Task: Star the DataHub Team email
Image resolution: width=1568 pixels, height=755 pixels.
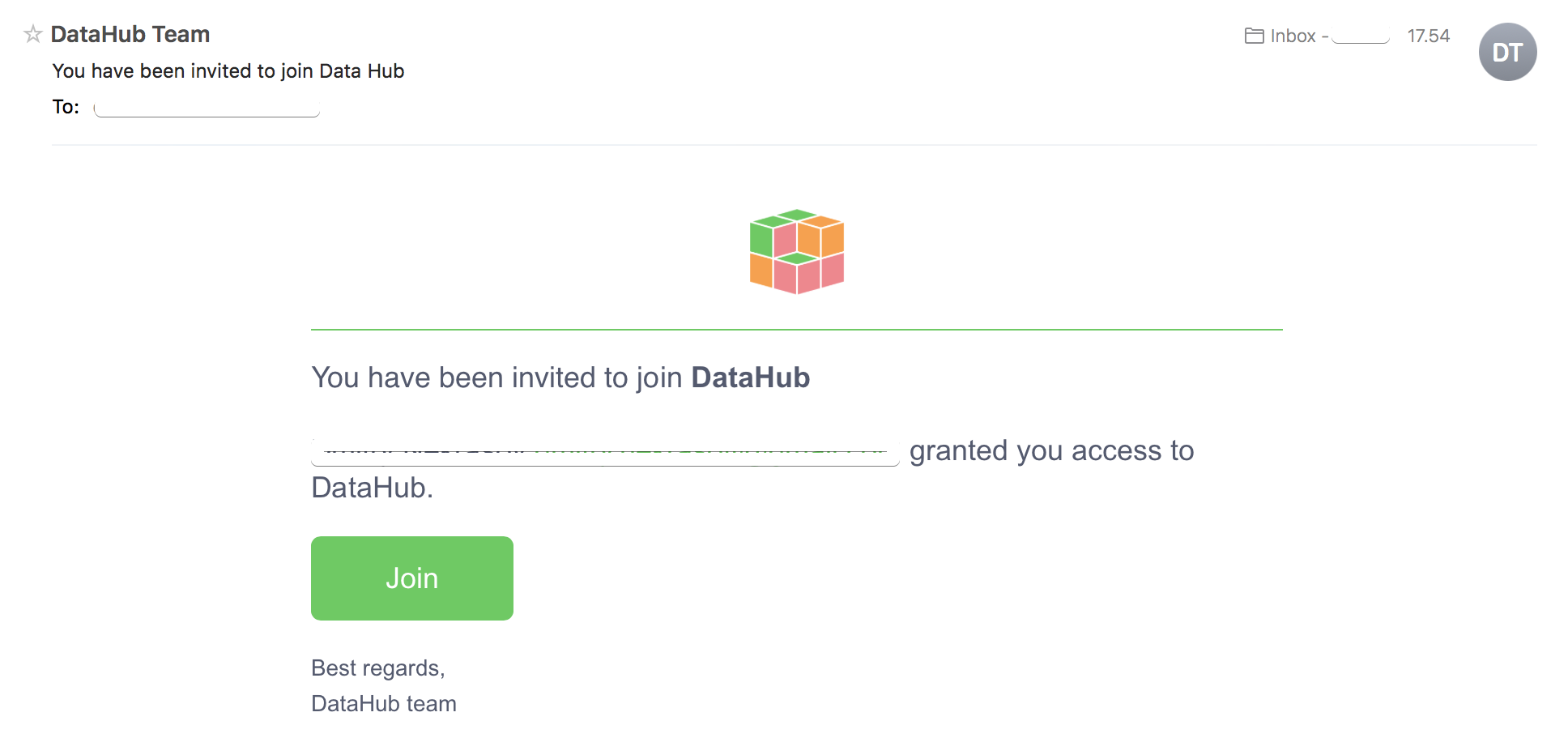Action: pyautogui.click(x=32, y=34)
